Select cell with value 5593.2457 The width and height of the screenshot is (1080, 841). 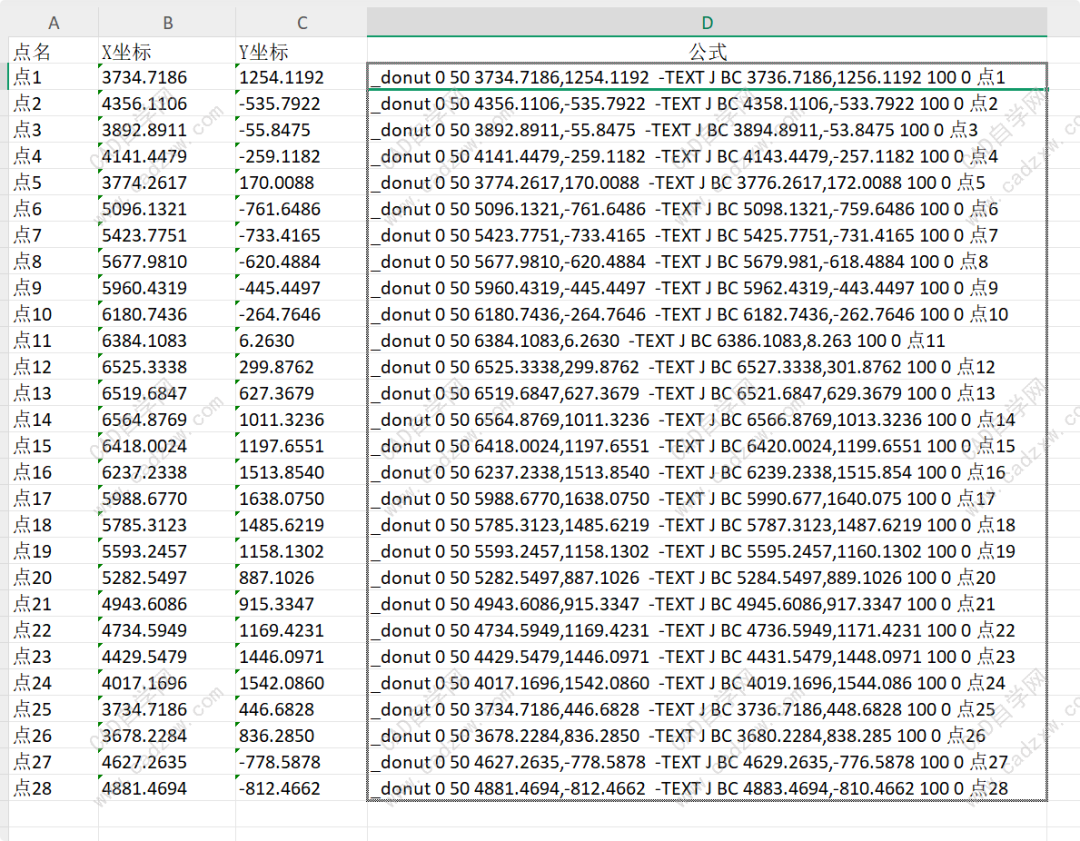click(x=167, y=551)
